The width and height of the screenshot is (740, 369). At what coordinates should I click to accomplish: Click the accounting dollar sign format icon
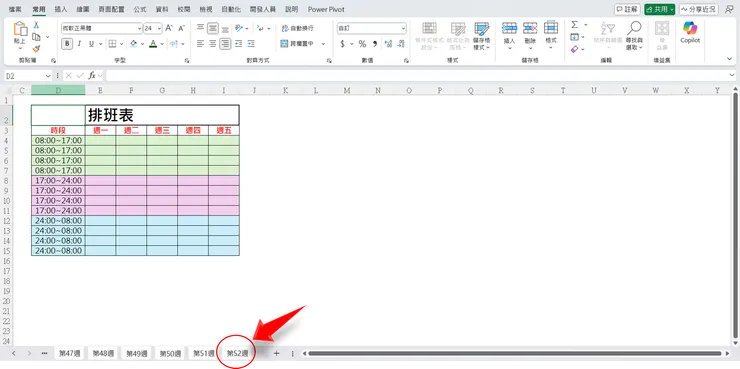coord(343,44)
